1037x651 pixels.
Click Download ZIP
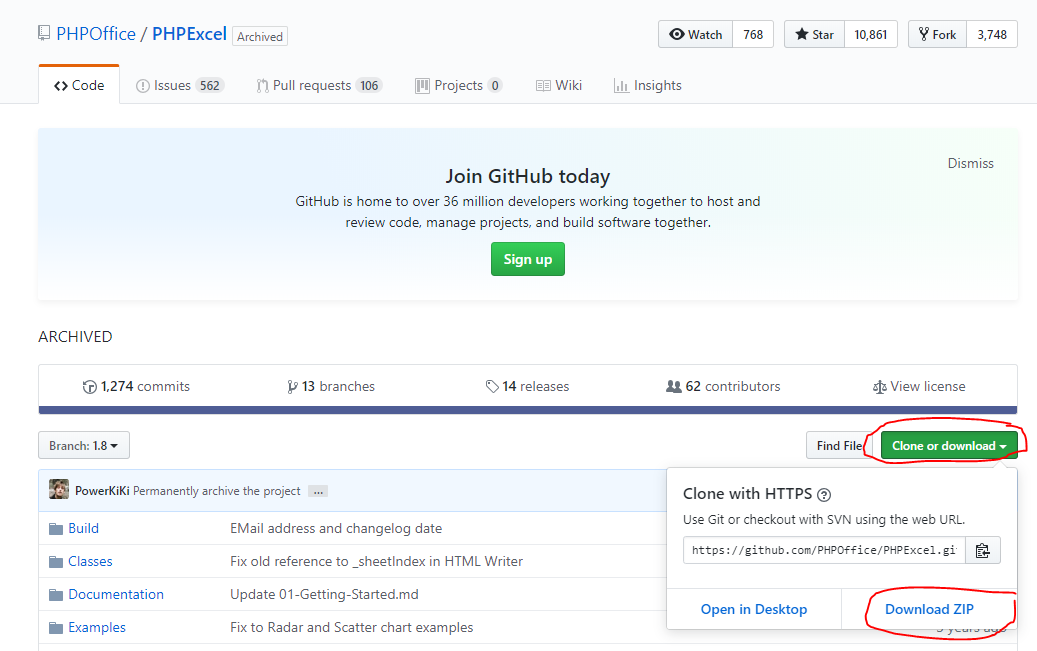[929, 609]
